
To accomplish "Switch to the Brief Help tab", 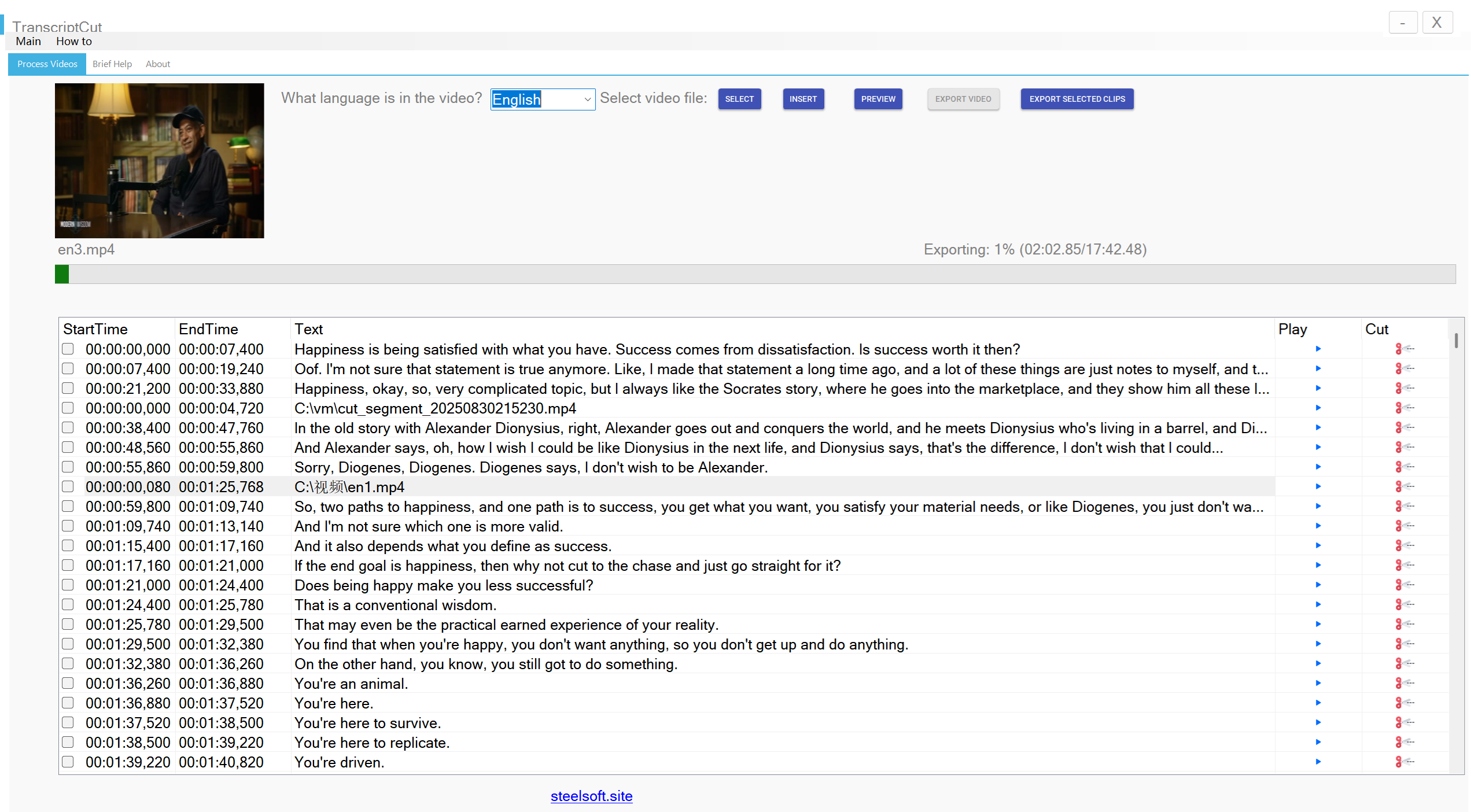I will pyautogui.click(x=112, y=64).
